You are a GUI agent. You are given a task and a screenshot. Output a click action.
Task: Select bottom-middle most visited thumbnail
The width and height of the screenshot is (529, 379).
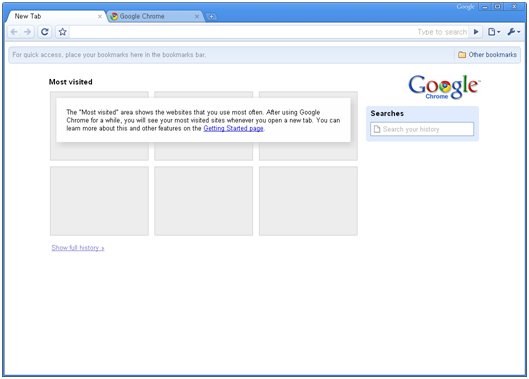point(203,201)
